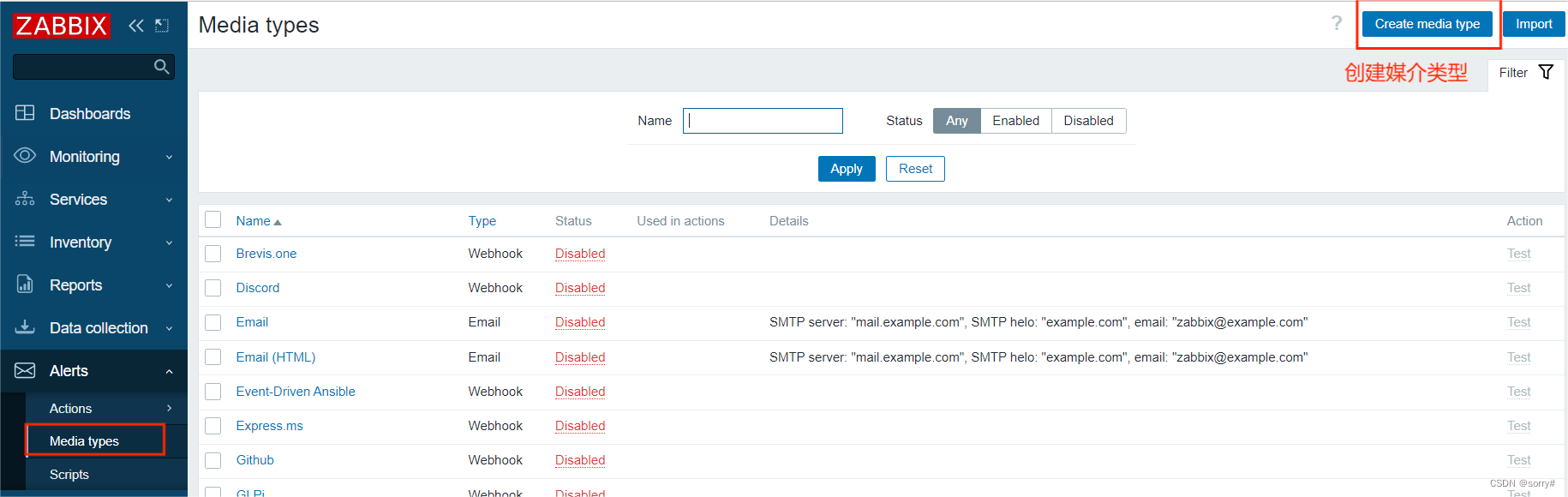Enable Brevis.one via its Disabled status link
1568x497 pixels.
pos(580,254)
